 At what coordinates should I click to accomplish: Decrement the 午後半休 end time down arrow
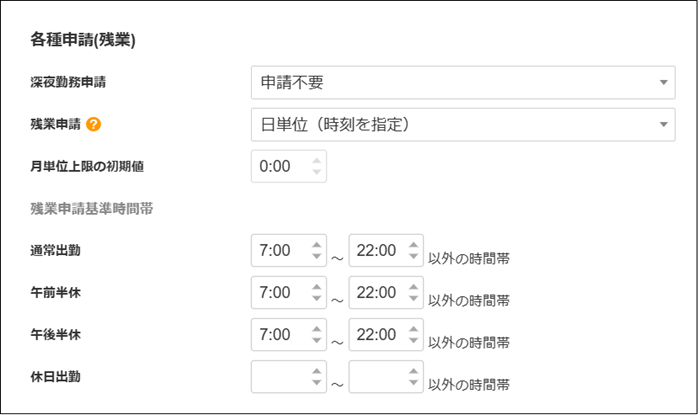coord(413,340)
